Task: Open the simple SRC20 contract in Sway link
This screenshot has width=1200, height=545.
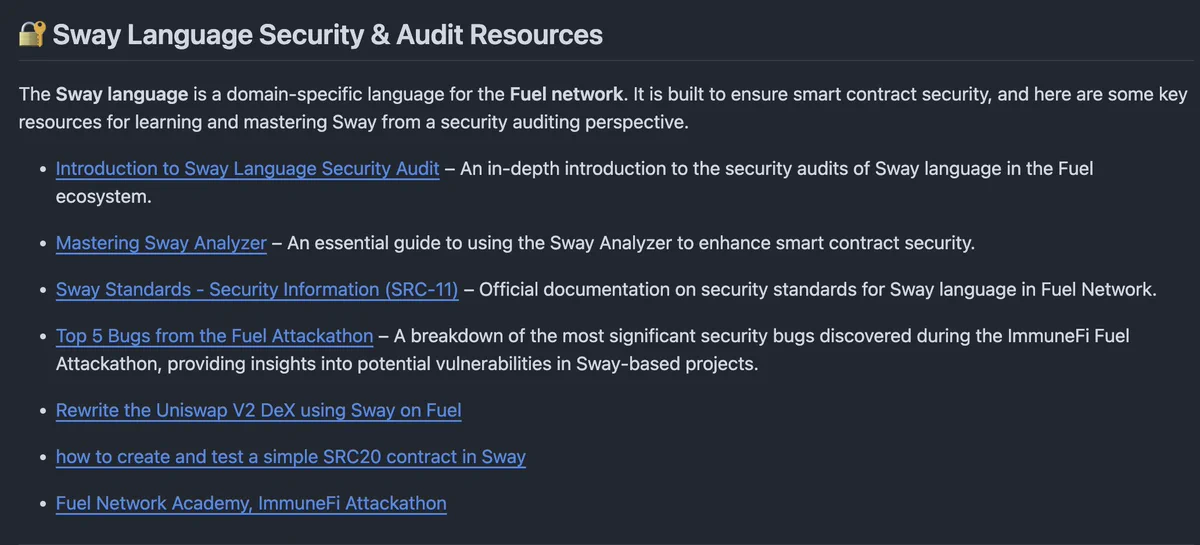Action: pos(290,457)
